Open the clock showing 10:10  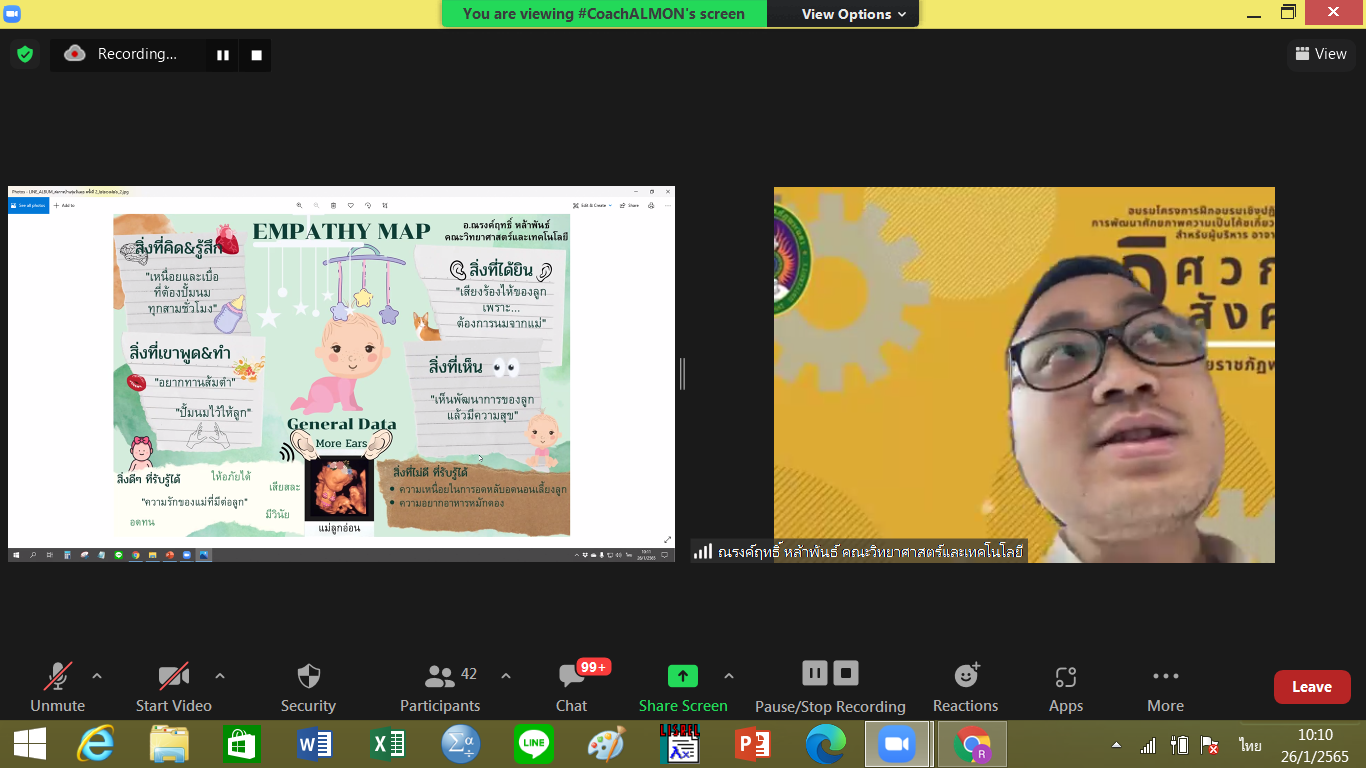1315,745
